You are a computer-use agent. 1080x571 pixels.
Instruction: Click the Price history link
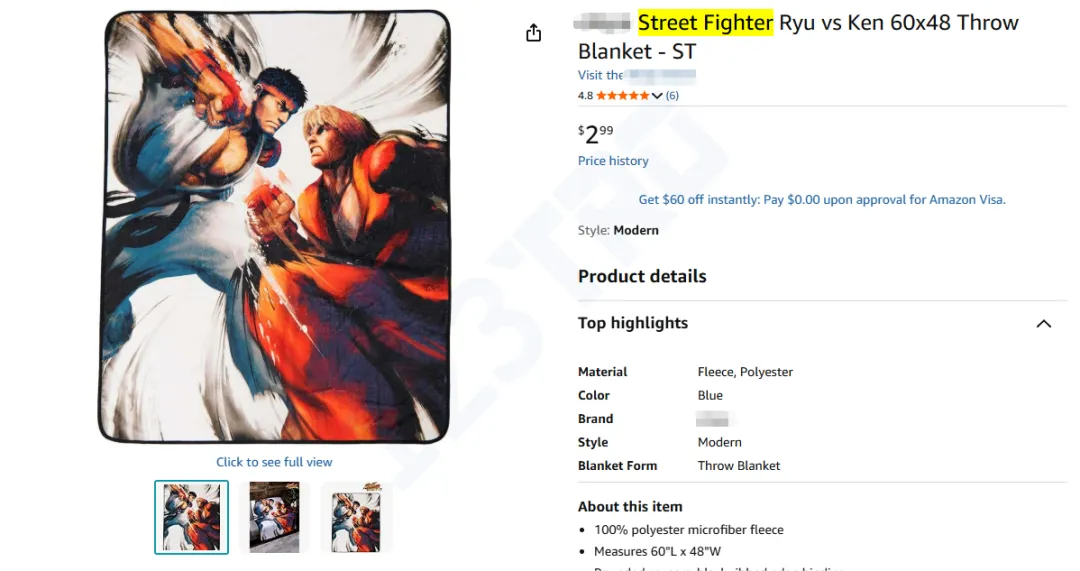[x=613, y=161]
